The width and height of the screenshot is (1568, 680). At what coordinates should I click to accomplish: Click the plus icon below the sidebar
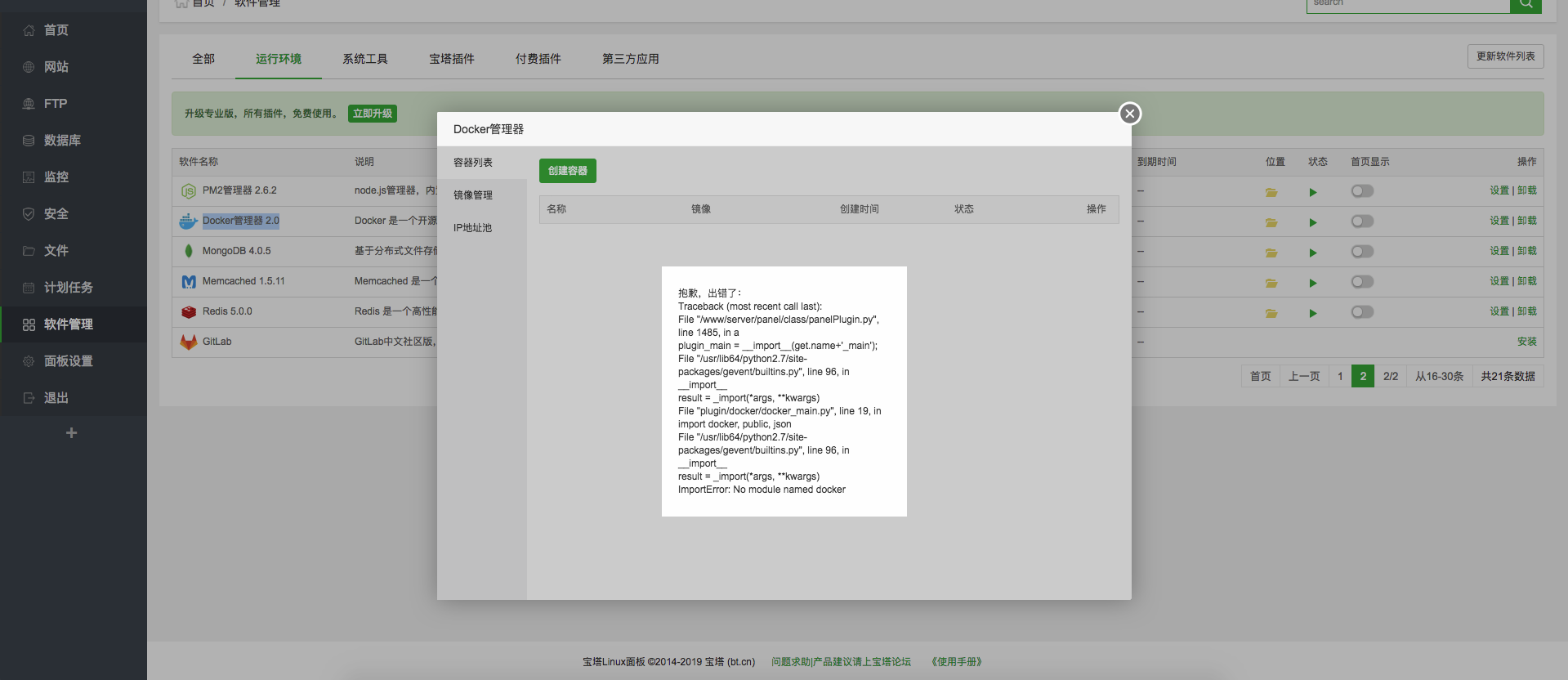72,432
